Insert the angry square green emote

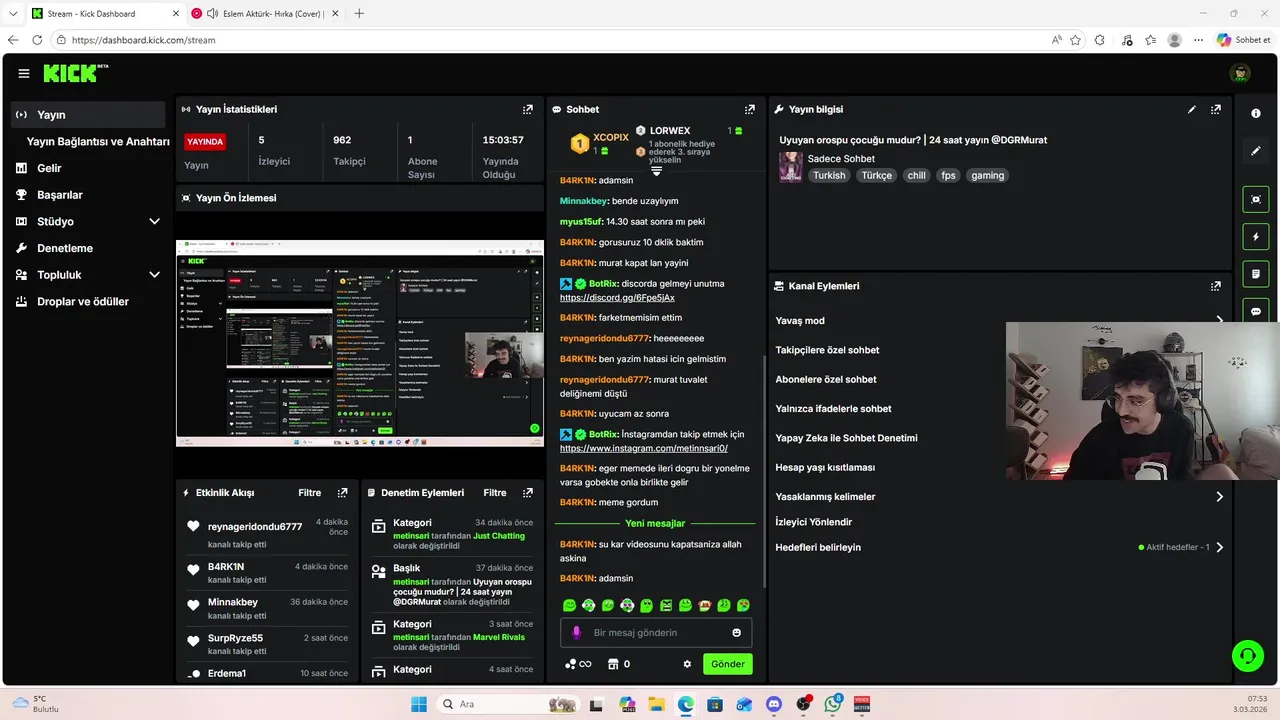666,605
